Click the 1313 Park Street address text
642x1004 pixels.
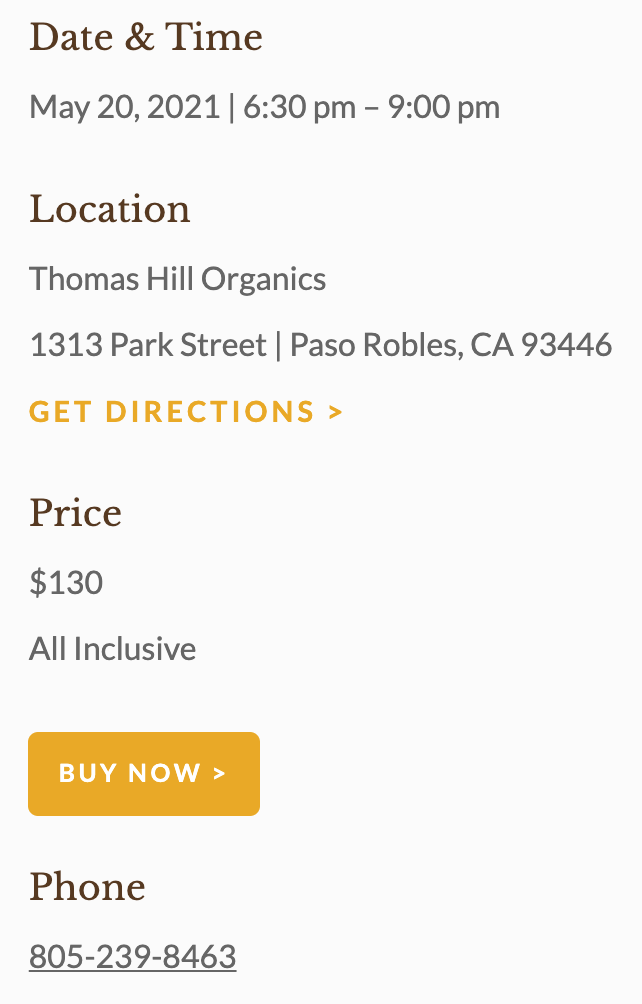pyautogui.click(x=148, y=345)
